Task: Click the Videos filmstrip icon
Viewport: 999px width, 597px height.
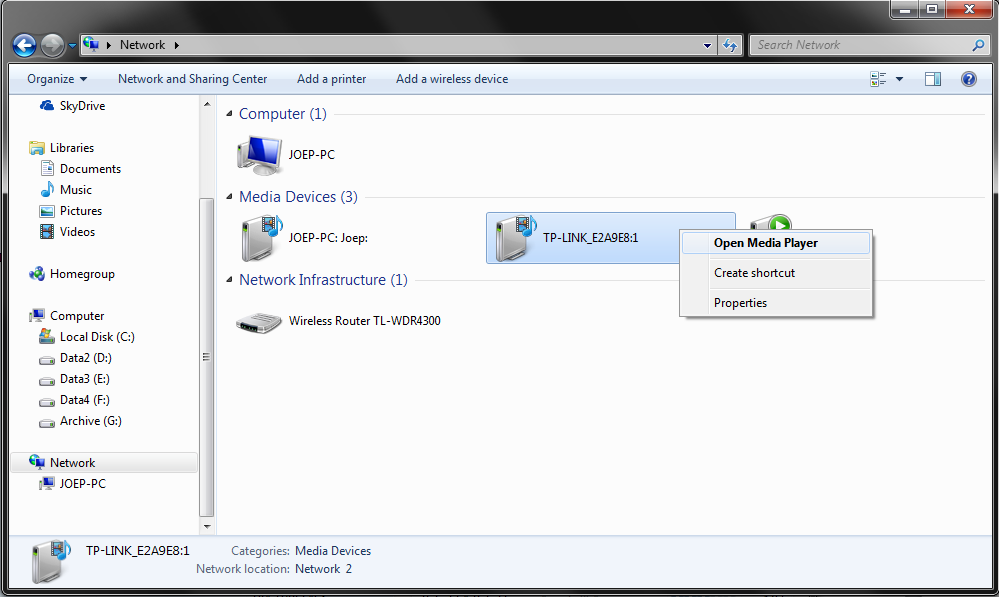Action: coord(47,232)
